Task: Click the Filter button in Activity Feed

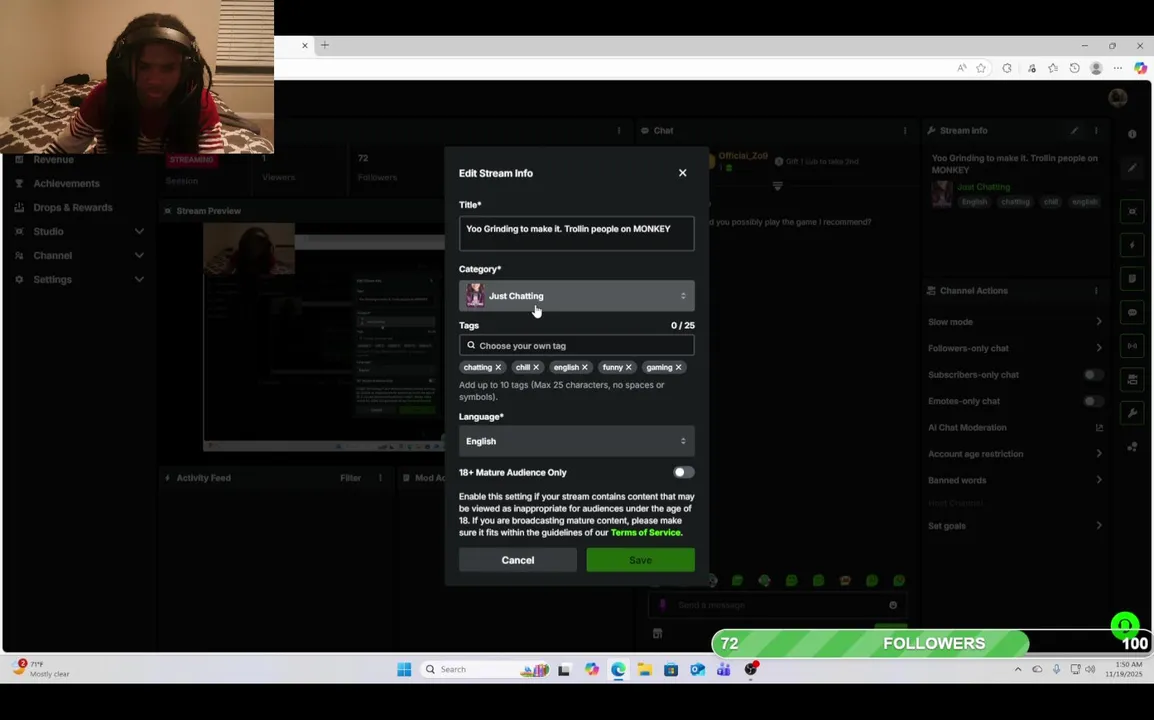Action: [x=350, y=478]
